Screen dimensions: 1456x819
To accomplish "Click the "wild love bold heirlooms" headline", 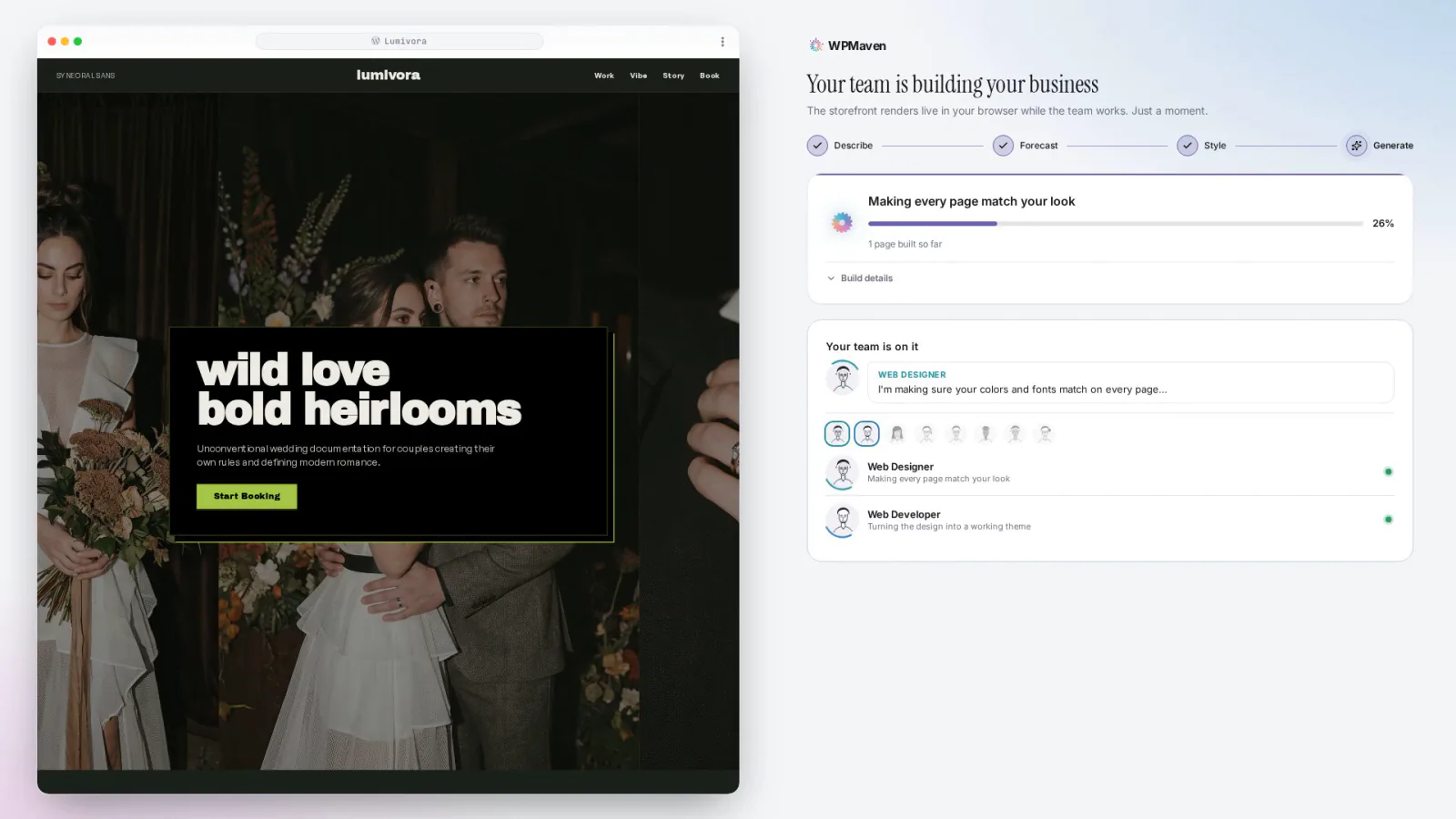I will [359, 389].
